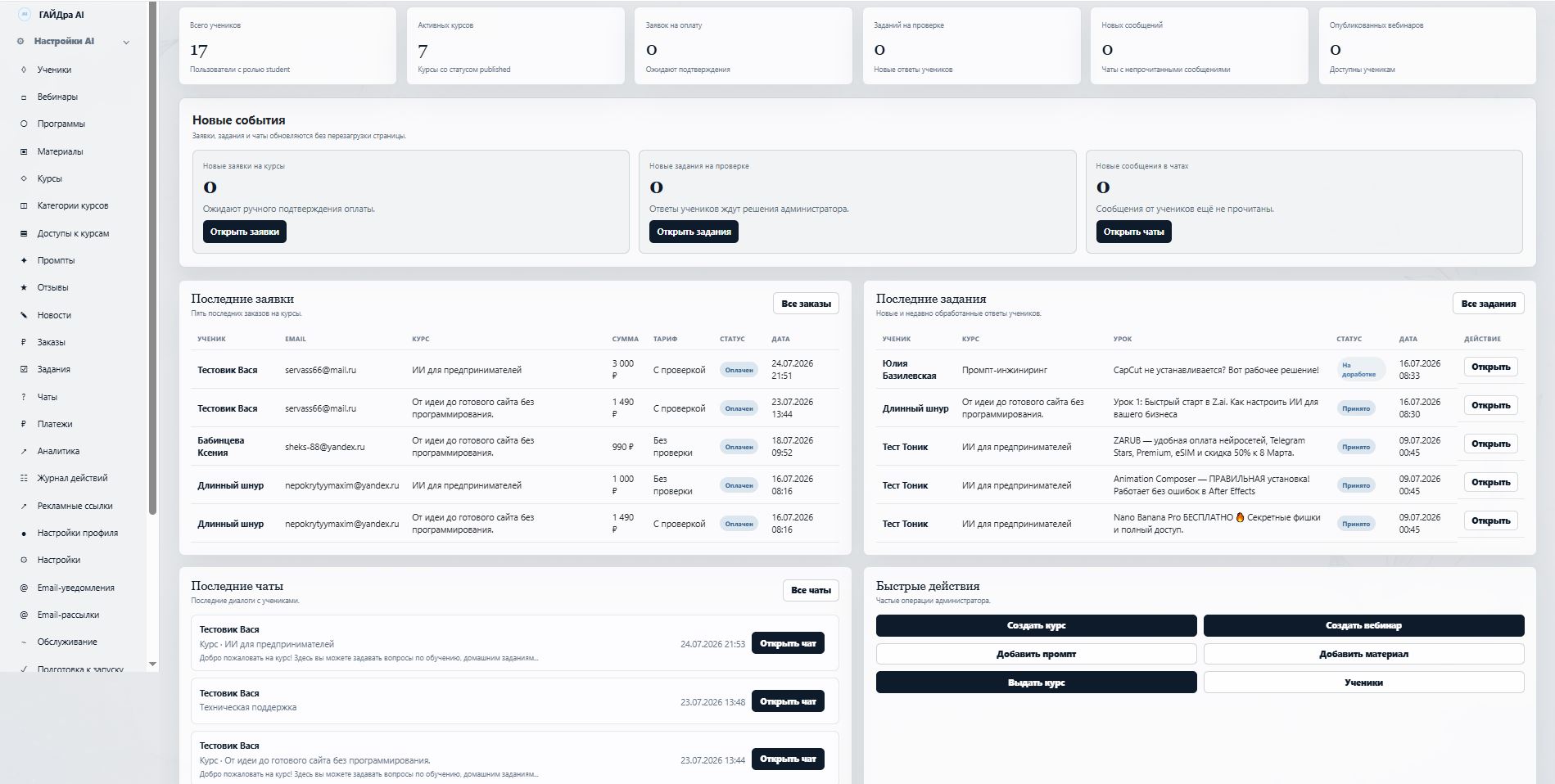Open Обслуживание in the sidebar
The height and width of the screenshot is (784, 1555).
(67, 642)
